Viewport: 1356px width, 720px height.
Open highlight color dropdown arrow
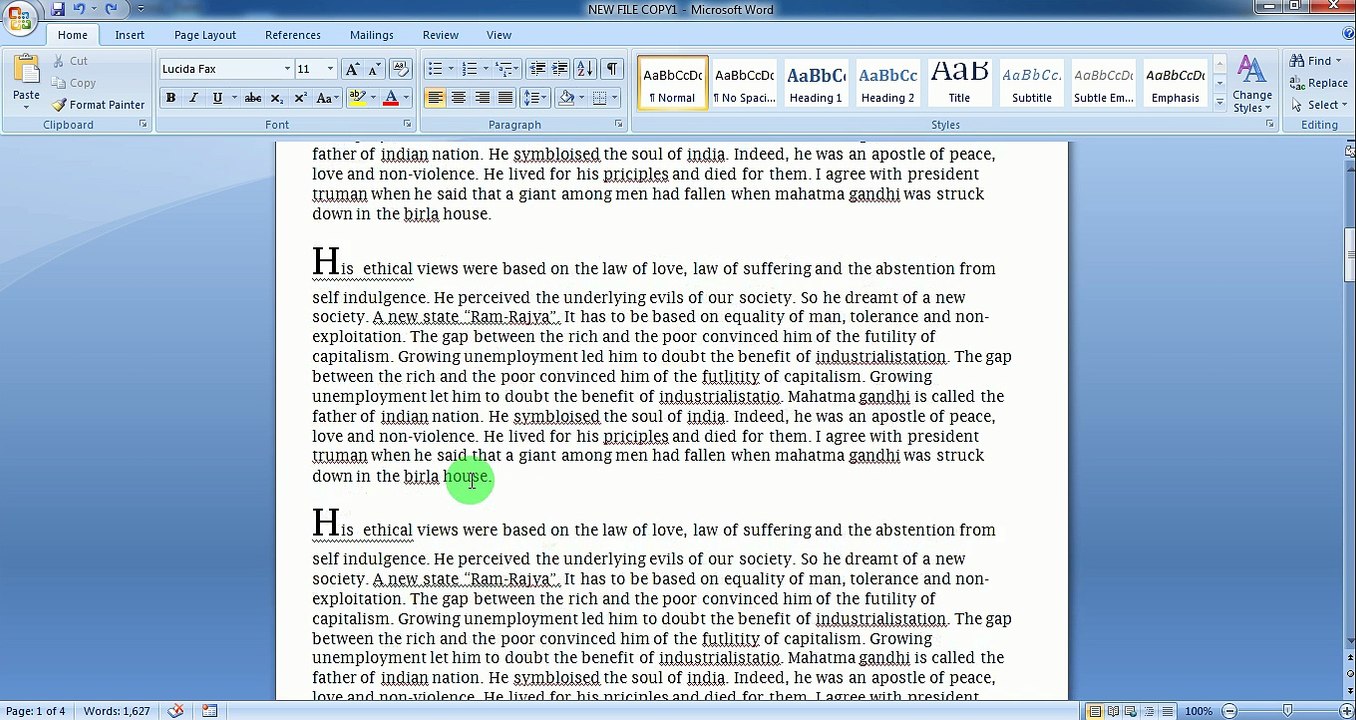(x=372, y=98)
